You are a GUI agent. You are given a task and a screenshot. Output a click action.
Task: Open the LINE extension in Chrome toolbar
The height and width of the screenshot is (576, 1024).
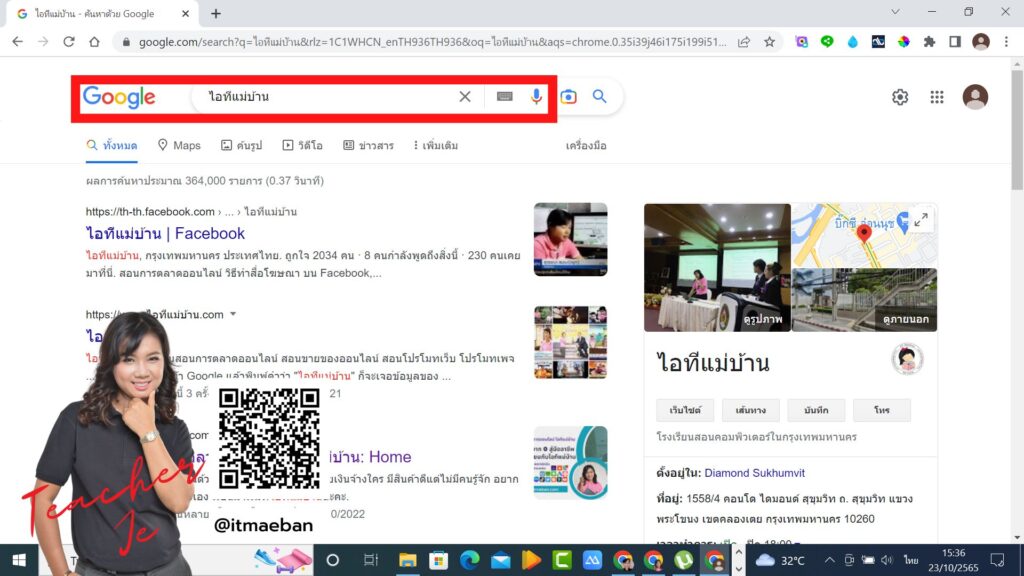click(827, 40)
